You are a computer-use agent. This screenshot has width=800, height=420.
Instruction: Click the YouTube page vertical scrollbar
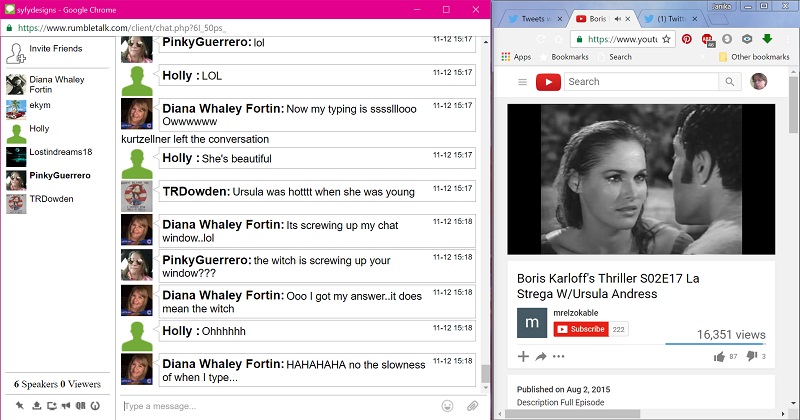[793, 105]
